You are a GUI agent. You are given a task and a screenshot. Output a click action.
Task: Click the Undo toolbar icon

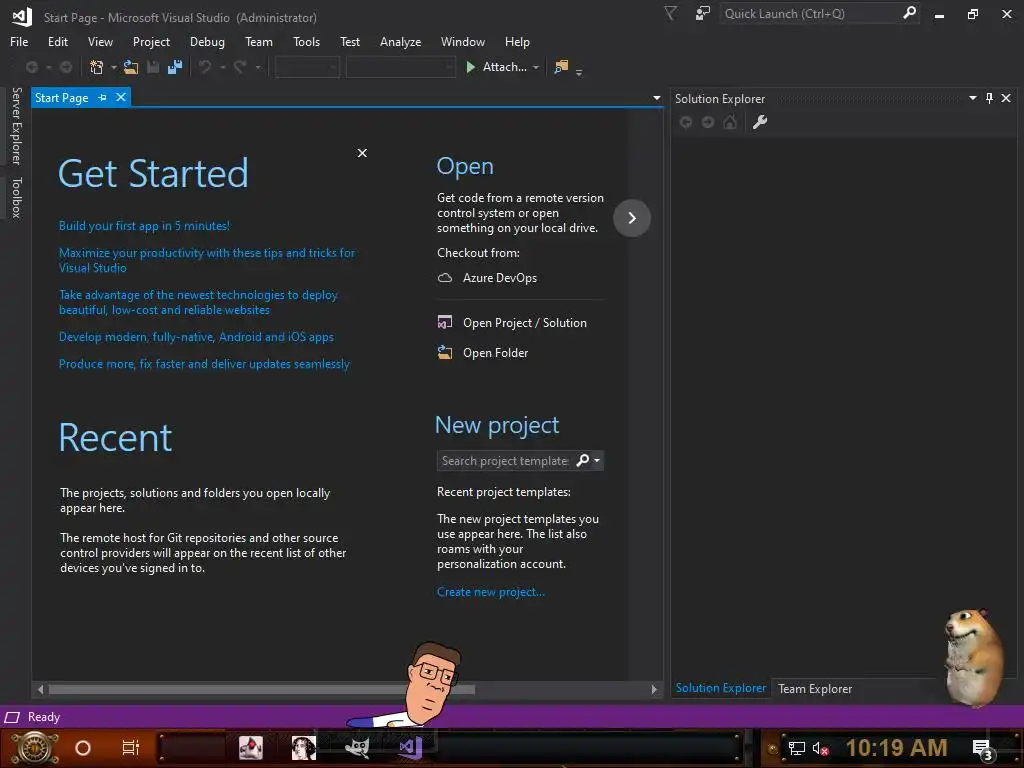[x=205, y=67]
